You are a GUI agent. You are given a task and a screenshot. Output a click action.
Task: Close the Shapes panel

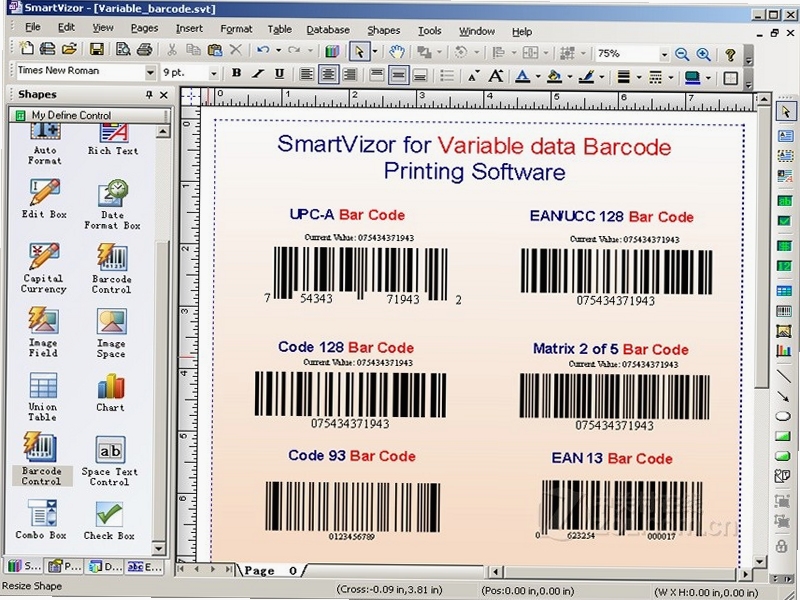pyautogui.click(x=164, y=95)
